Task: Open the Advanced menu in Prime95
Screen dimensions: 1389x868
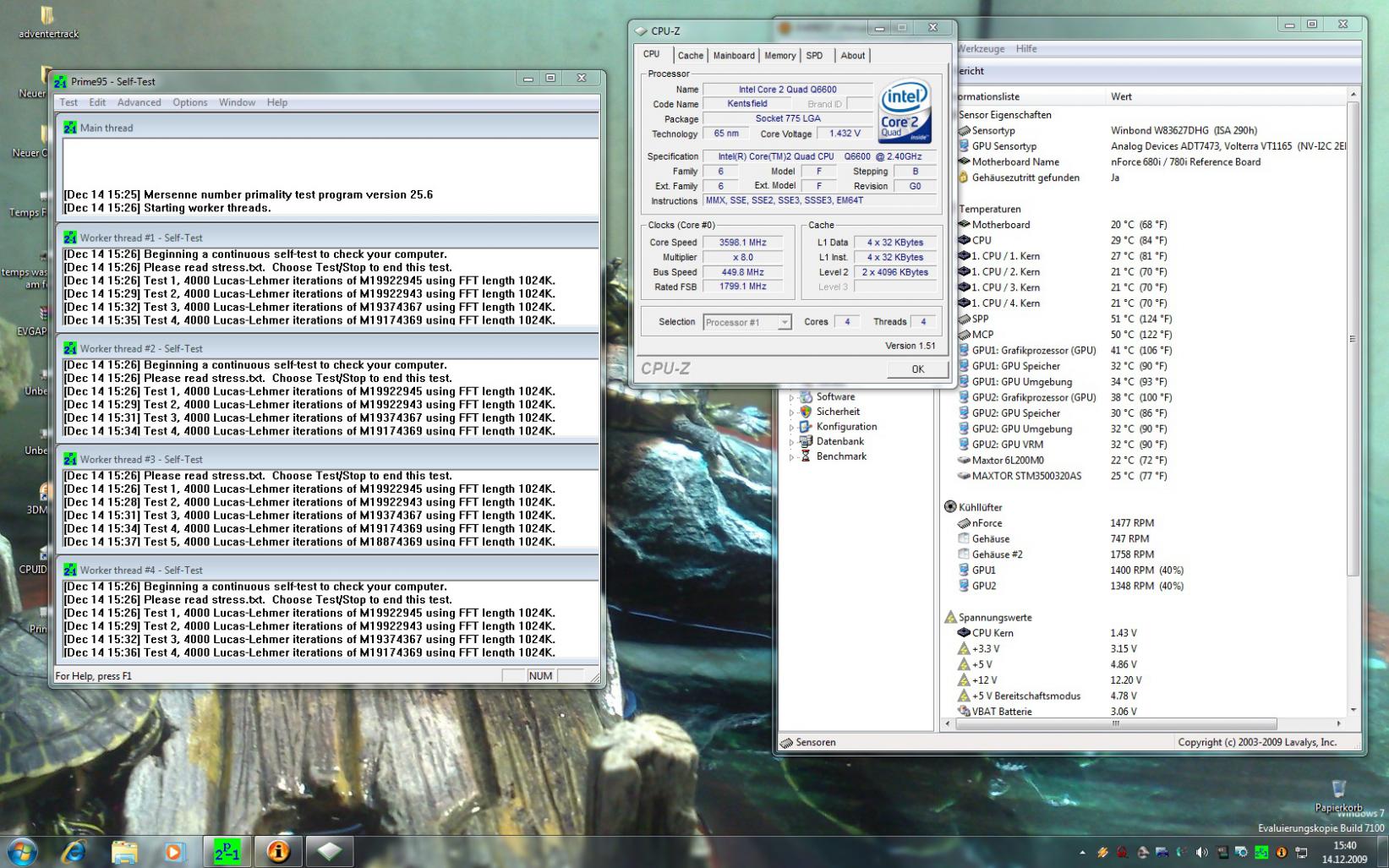Action: (139, 102)
